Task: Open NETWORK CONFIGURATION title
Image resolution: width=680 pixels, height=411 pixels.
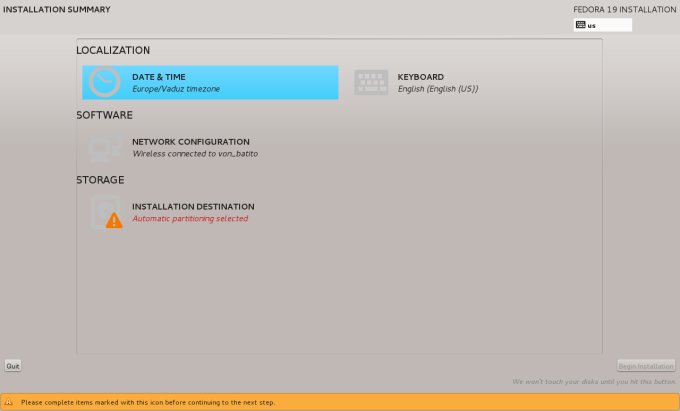Action: 191,142
